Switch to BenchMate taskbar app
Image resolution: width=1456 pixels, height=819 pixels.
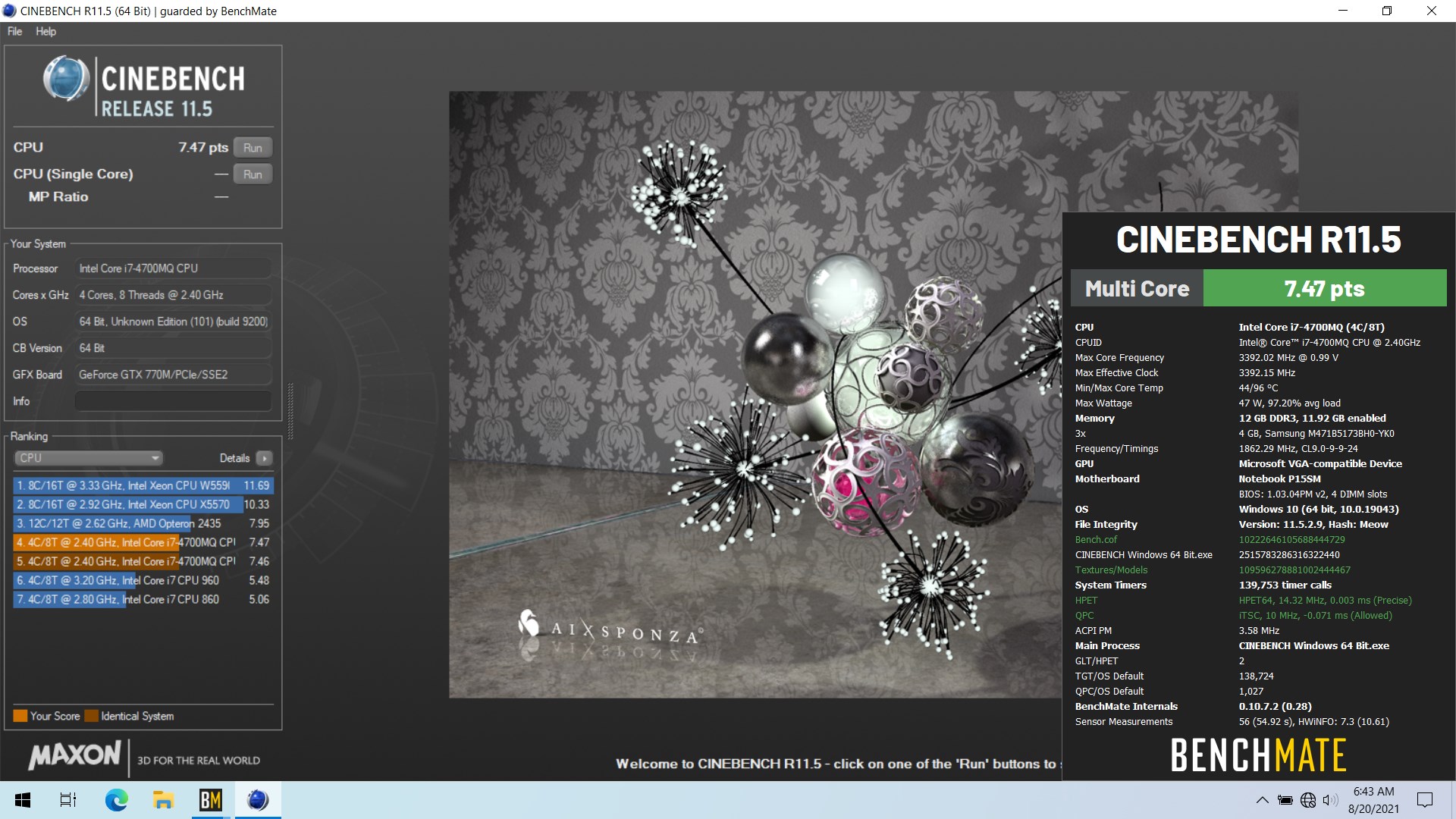(x=210, y=800)
